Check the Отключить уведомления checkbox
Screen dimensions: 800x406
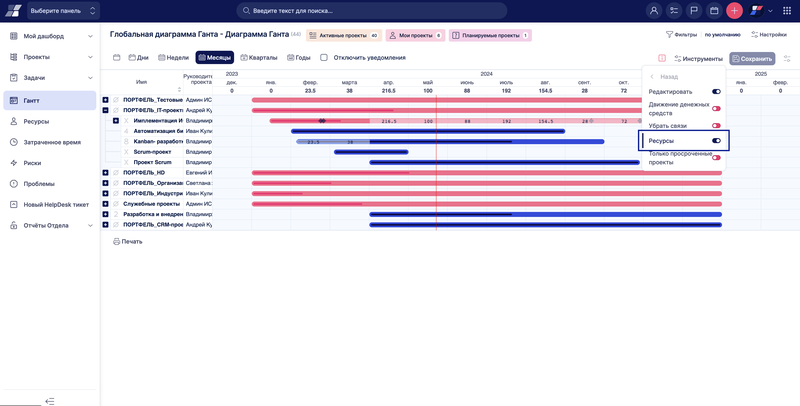tap(324, 58)
